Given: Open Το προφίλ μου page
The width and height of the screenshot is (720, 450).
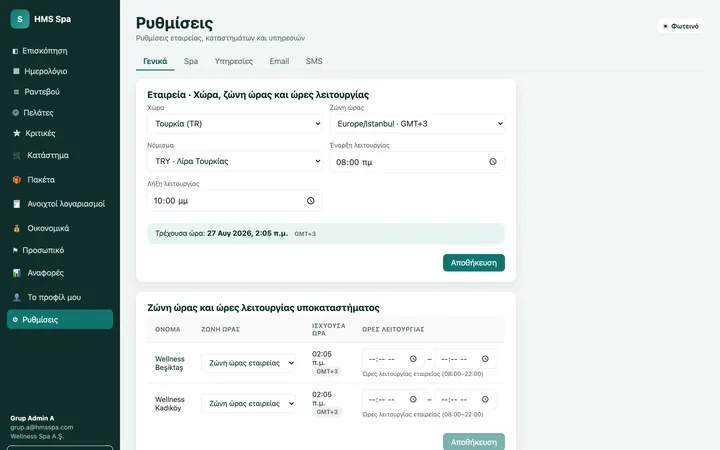Looking at the screenshot, I should (x=60, y=297).
